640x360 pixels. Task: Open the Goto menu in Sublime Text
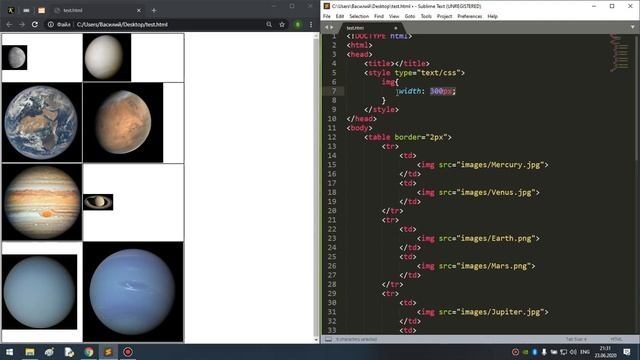pyautogui.click(x=410, y=16)
